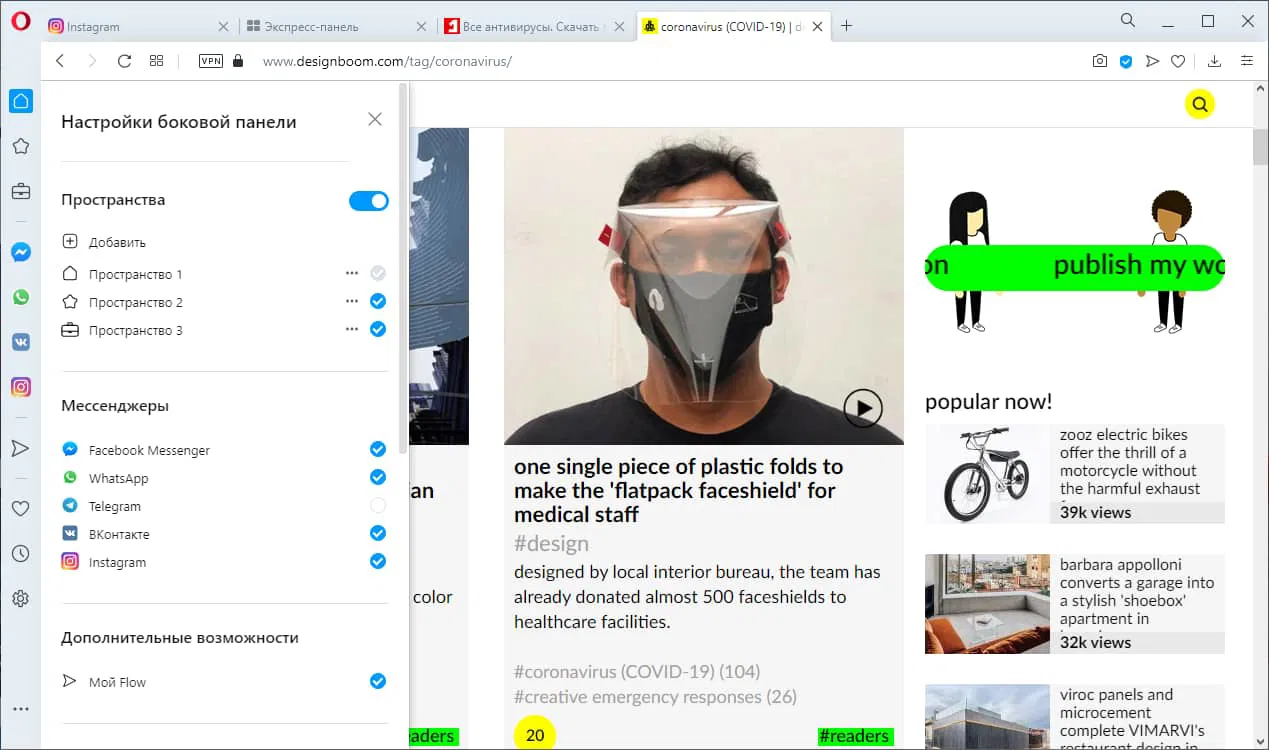Uncheck WhatsApp checkbox
Image resolution: width=1269 pixels, height=750 pixels.
pyautogui.click(x=378, y=477)
